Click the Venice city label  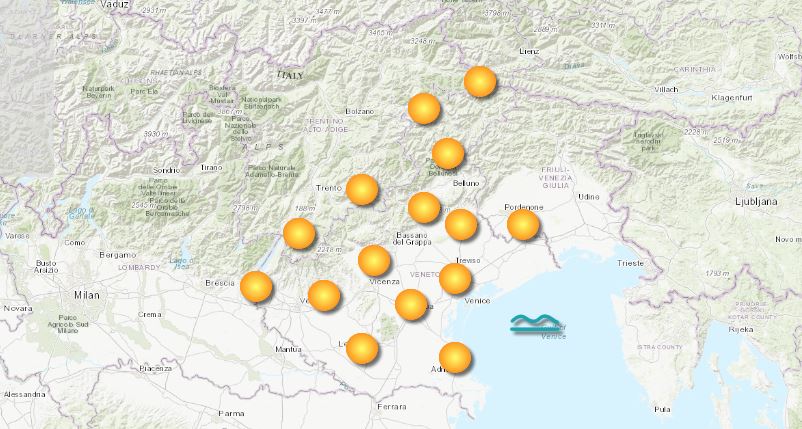pyautogui.click(x=477, y=301)
